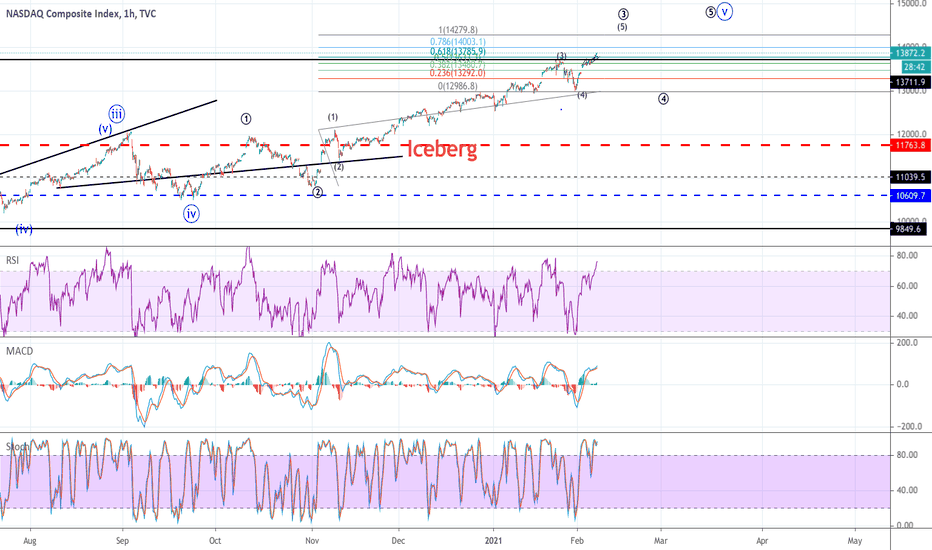This screenshot has width=932, height=550.
Task: Select Fibonacci level 0(12986.8) label
Action: point(458,86)
